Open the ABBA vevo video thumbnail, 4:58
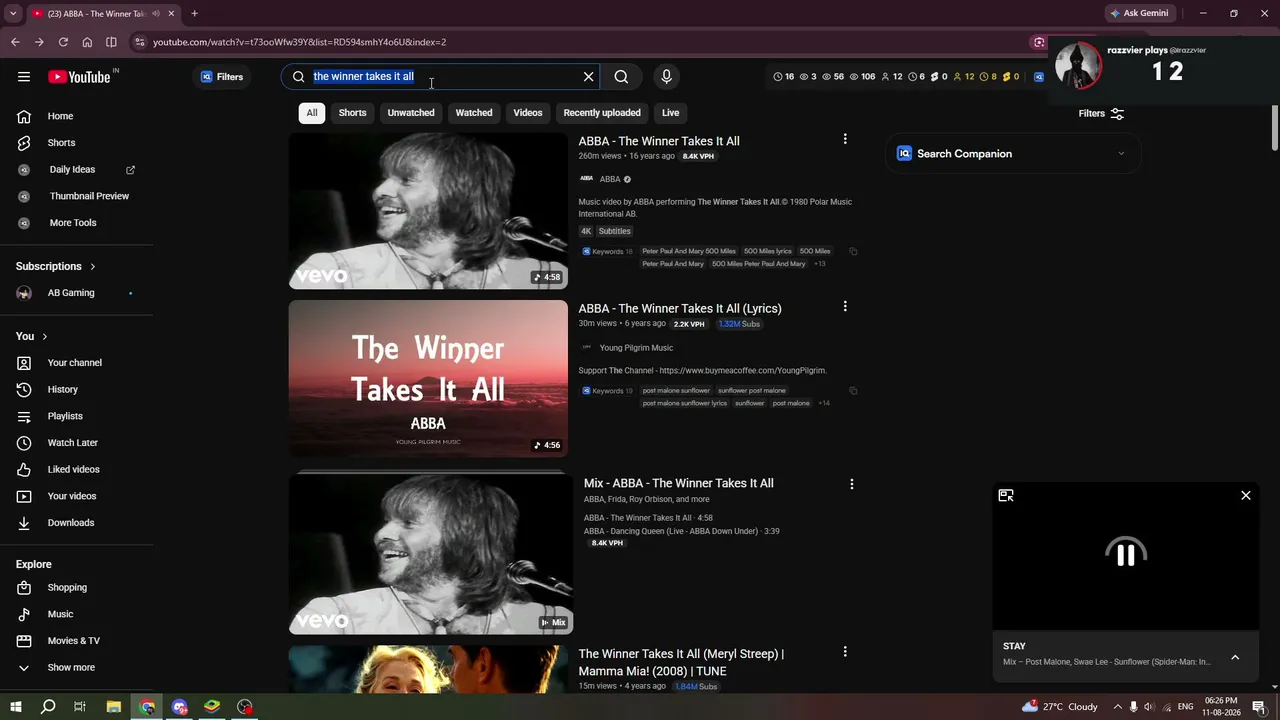Viewport: 1280px width, 720px height. click(x=428, y=211)
